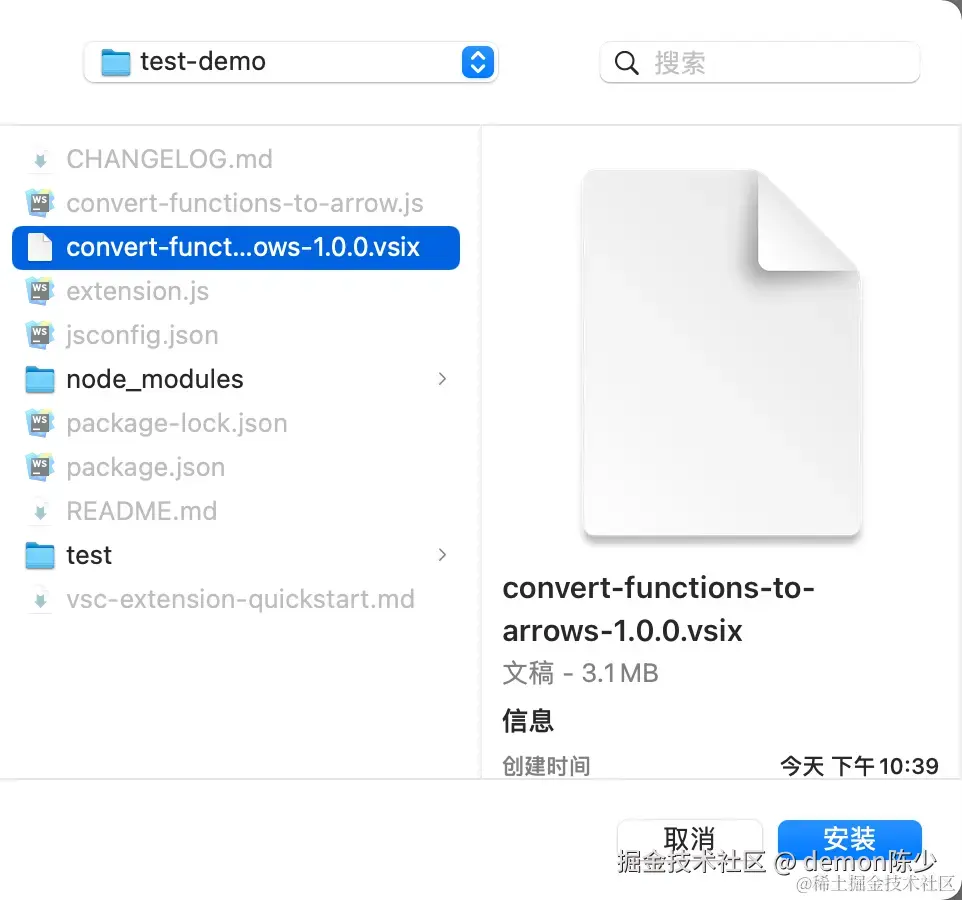Click the CHANGELOG.md file icon

point(40,159)
